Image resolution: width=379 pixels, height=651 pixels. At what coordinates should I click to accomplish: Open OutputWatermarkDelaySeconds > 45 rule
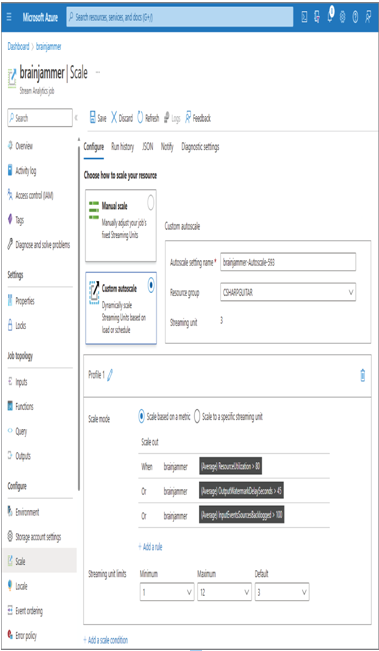click(x=242, y=491)
